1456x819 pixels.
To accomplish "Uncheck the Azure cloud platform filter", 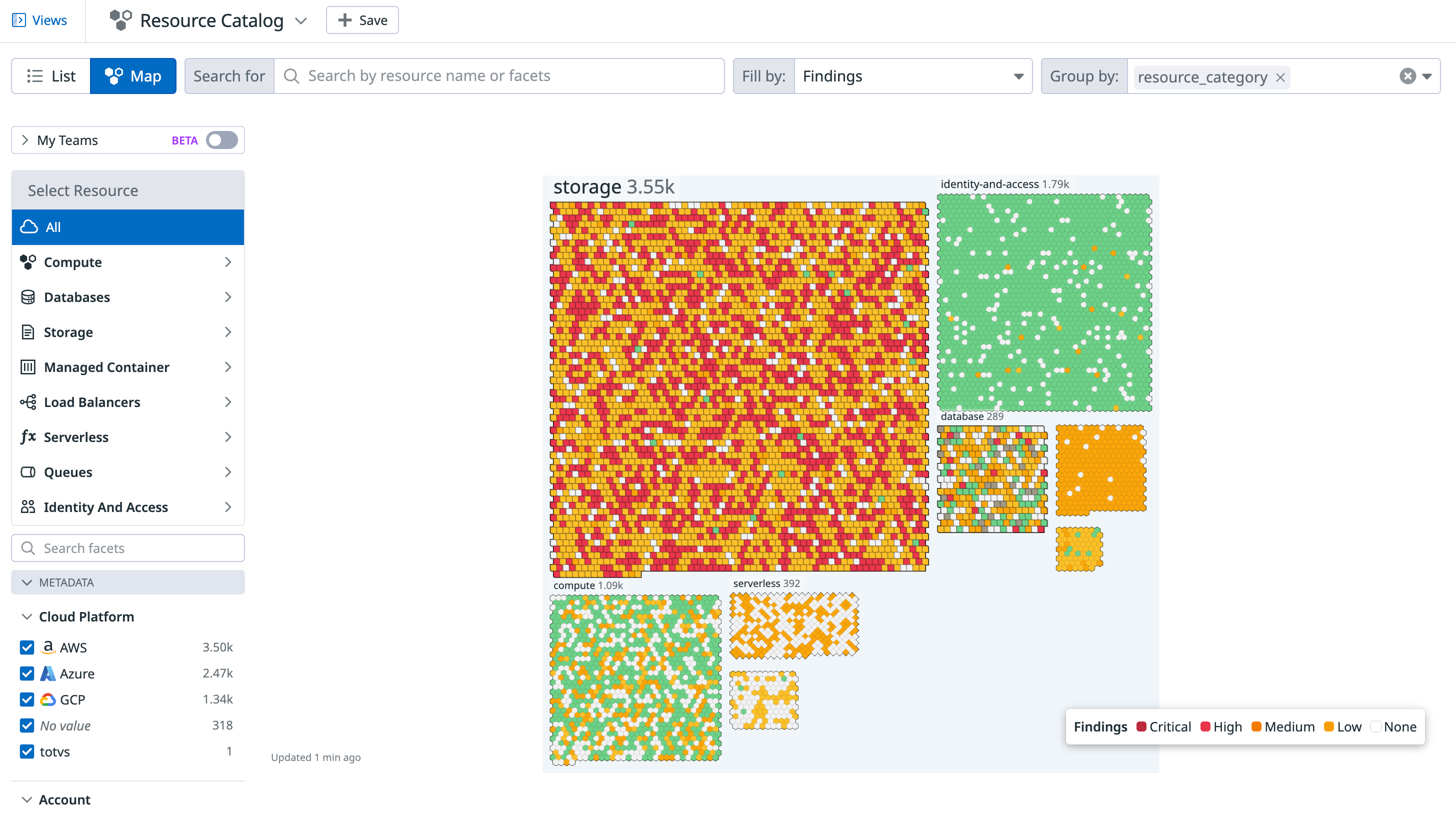I will coord(26,673).
